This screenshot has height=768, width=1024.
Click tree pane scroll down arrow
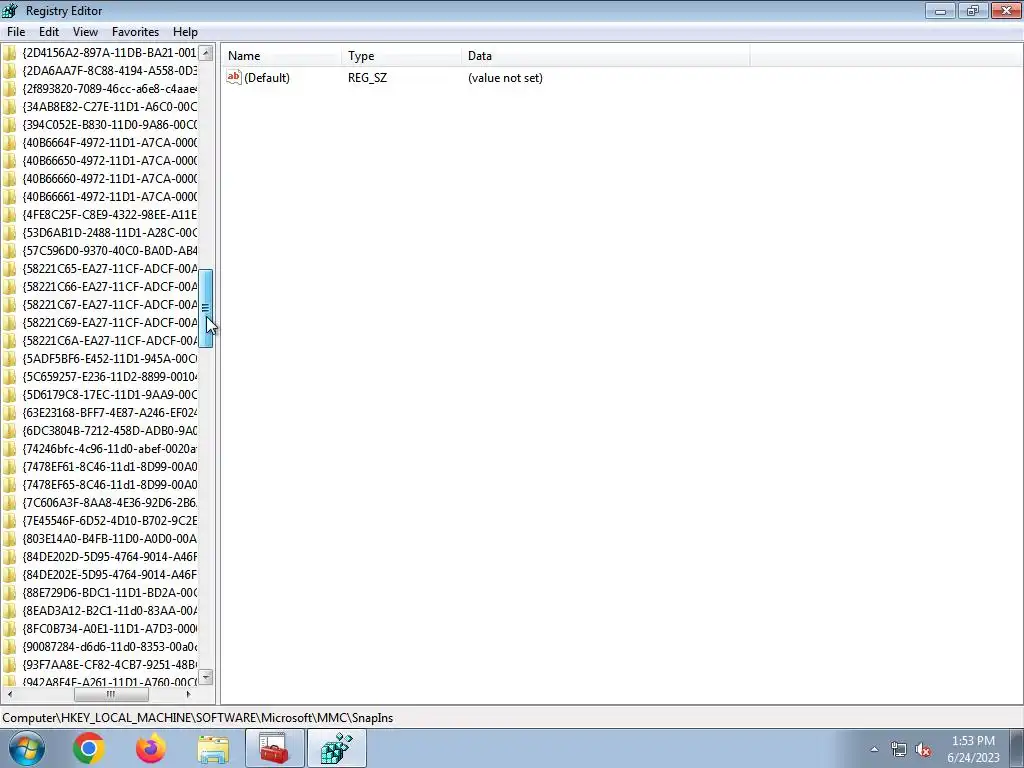pos(206,677)
